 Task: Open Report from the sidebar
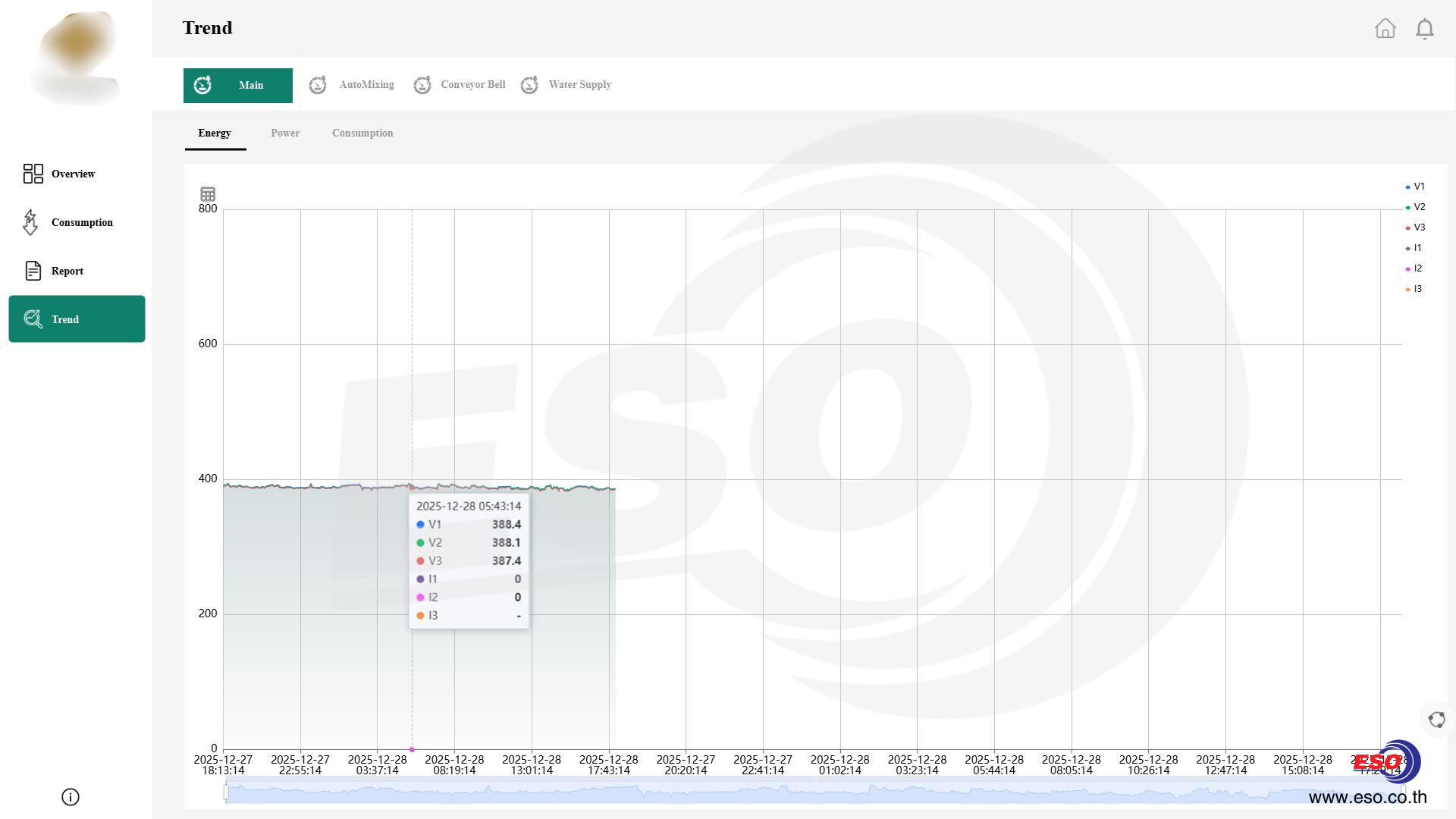tap(67, 271)
